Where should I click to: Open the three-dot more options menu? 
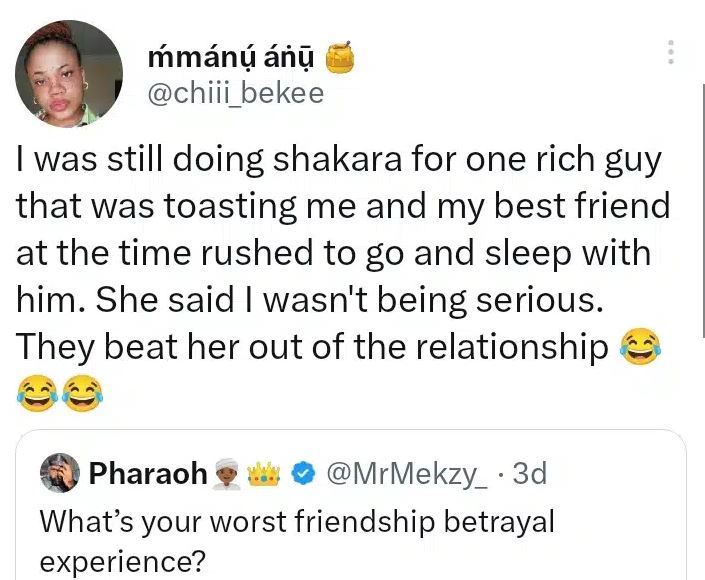(671, 52)
